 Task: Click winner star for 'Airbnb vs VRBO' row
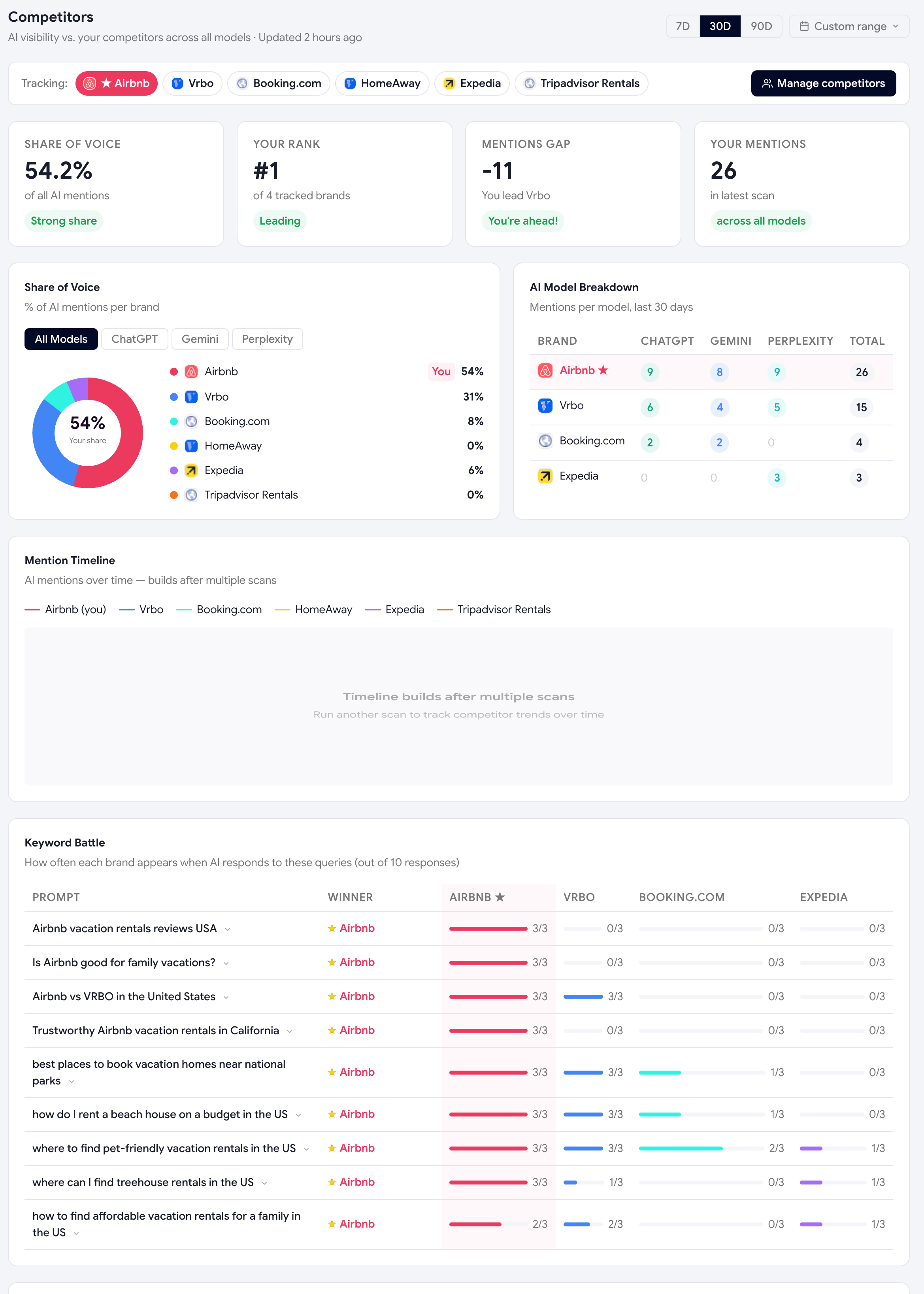click(332, 996)
